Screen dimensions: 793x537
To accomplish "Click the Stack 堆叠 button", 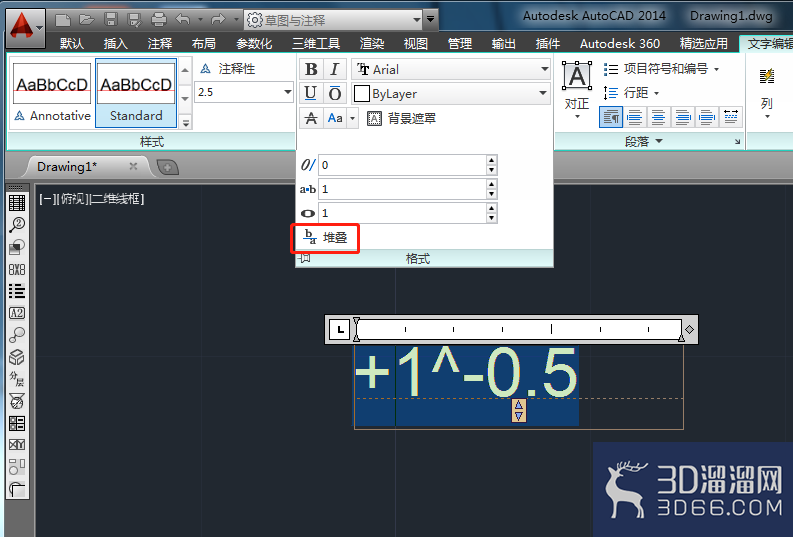I will [325, 238].
